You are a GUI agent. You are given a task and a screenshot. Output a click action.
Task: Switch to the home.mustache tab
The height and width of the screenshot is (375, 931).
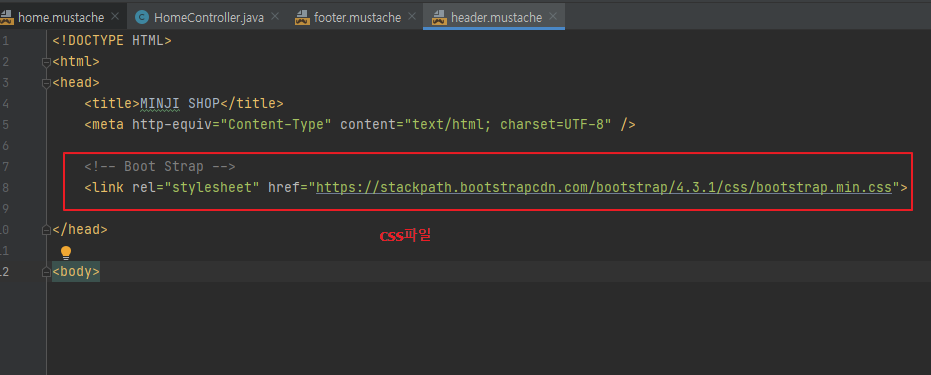point(61,17)
